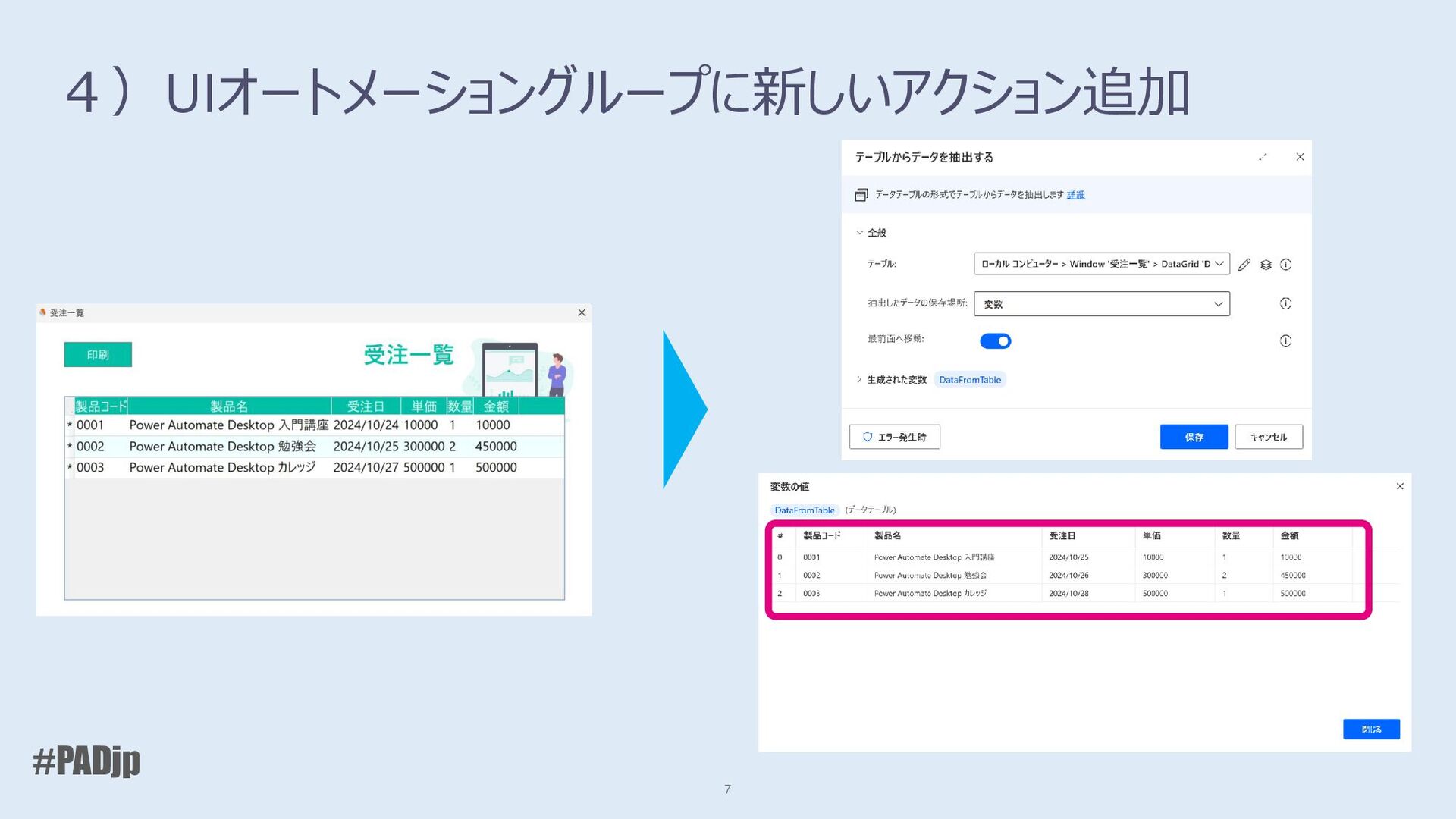
Task: Click 製品コード header in 変数の値 table
Action: [821, 536]
